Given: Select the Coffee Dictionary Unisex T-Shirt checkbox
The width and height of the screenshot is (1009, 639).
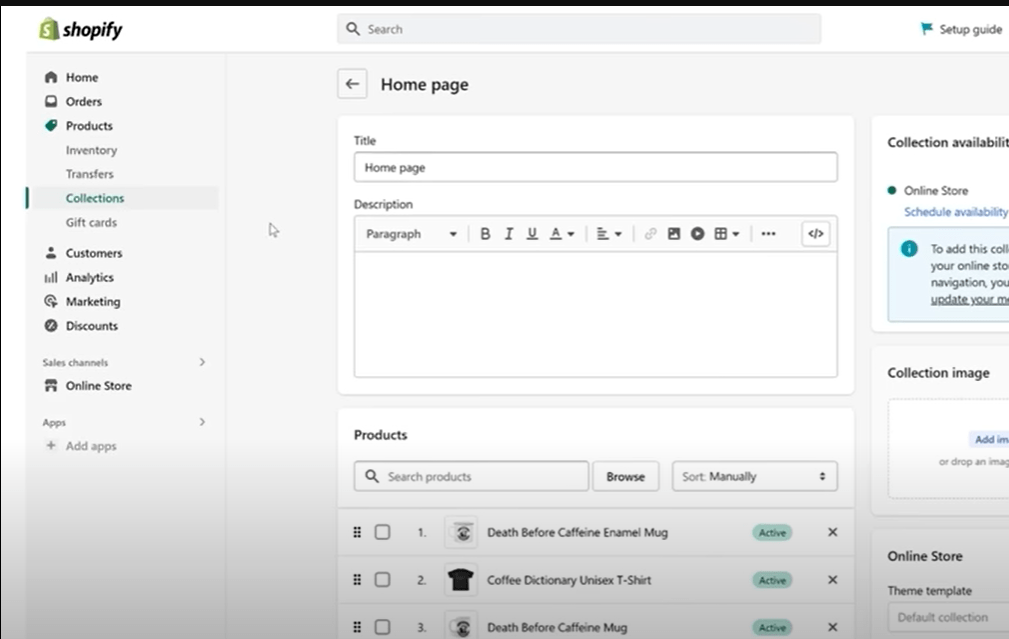Looking at the screenshot, I should coord(382,579).
